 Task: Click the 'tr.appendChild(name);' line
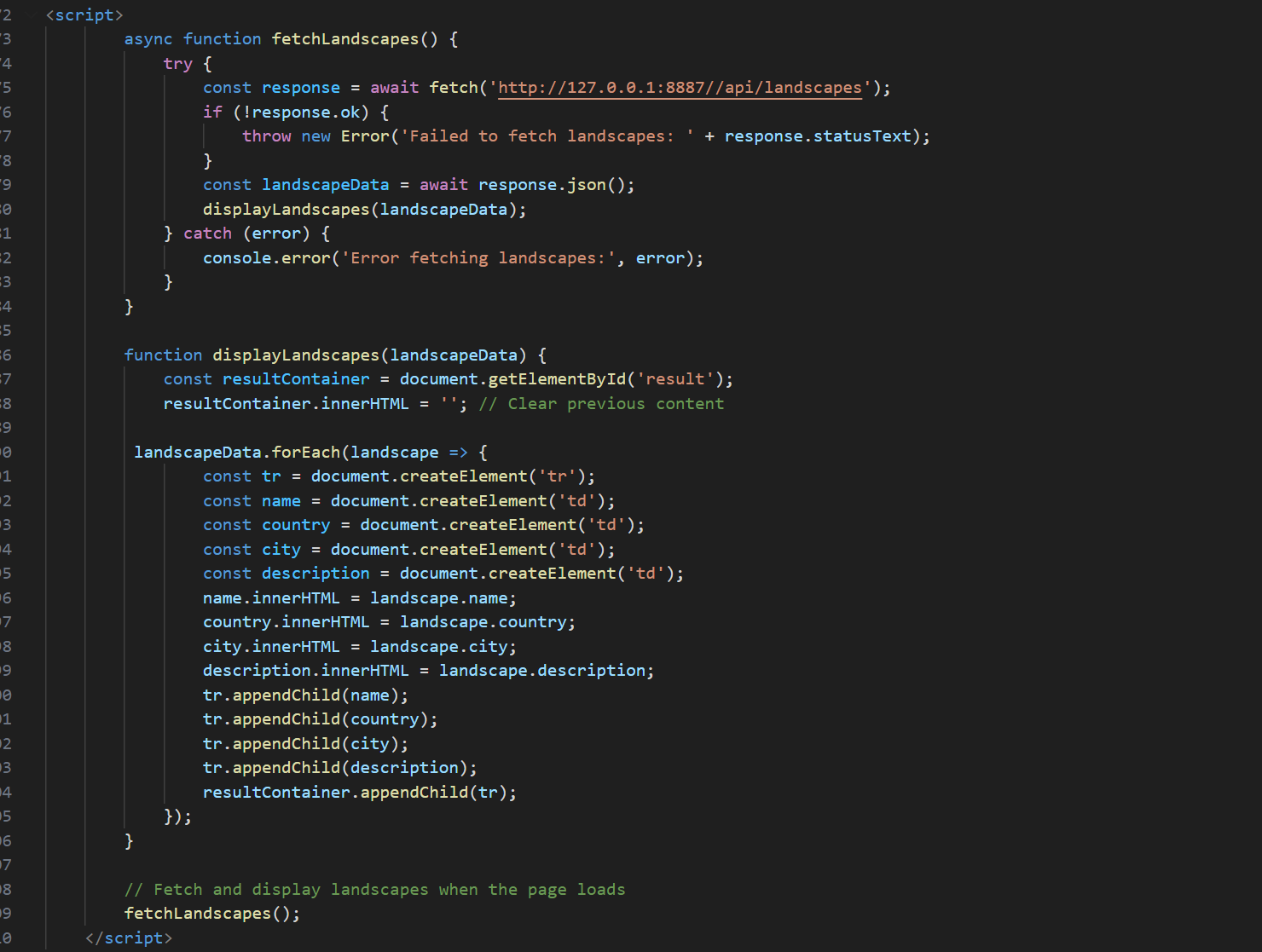point(306,695)
